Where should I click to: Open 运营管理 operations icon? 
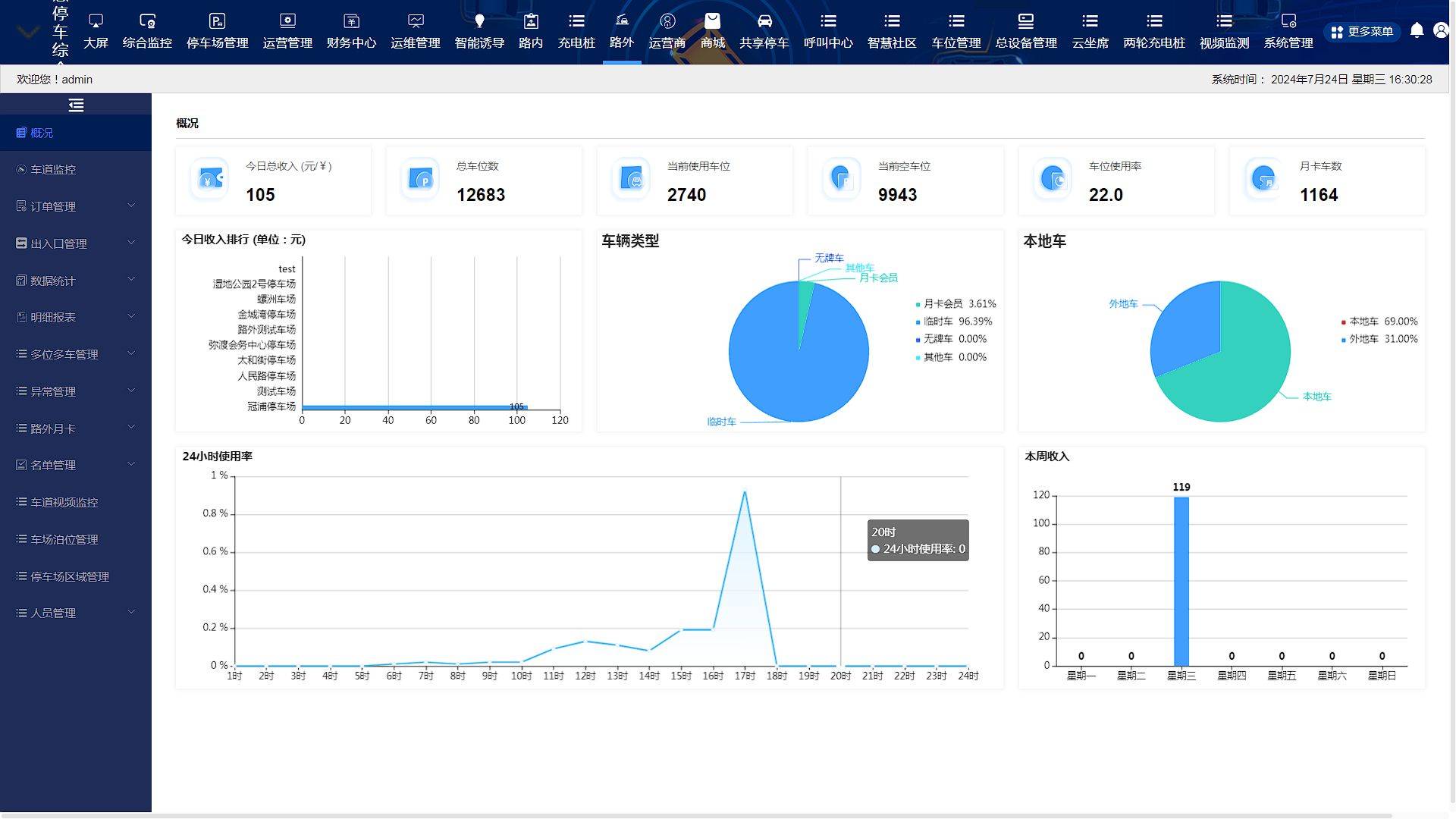click(287, 21)
